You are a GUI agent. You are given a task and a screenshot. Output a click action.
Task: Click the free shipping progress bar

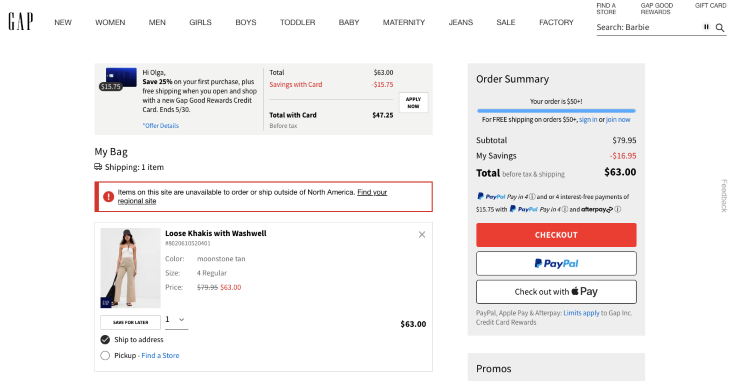556,111
